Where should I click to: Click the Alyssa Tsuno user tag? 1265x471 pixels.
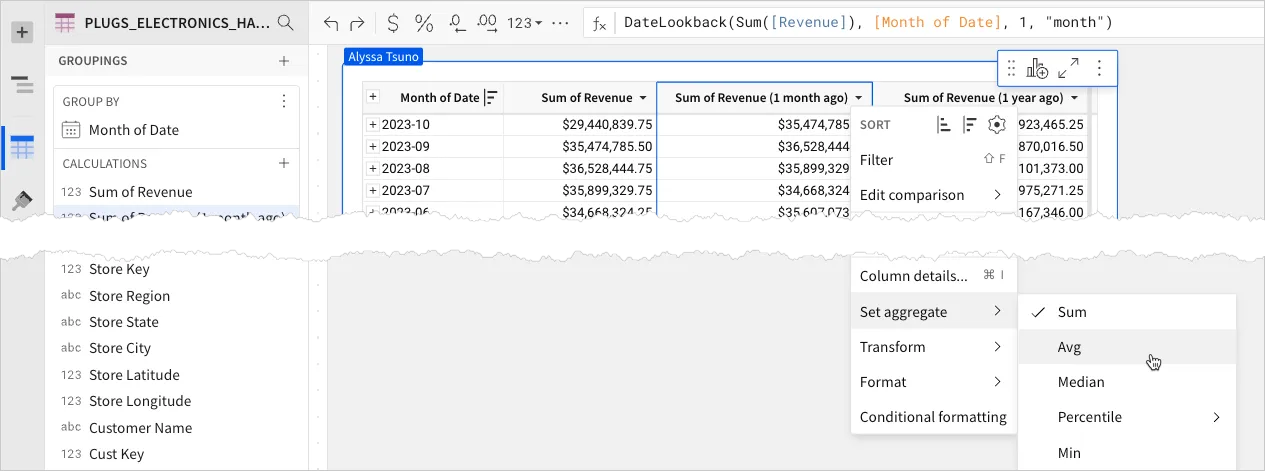(383, 58)
